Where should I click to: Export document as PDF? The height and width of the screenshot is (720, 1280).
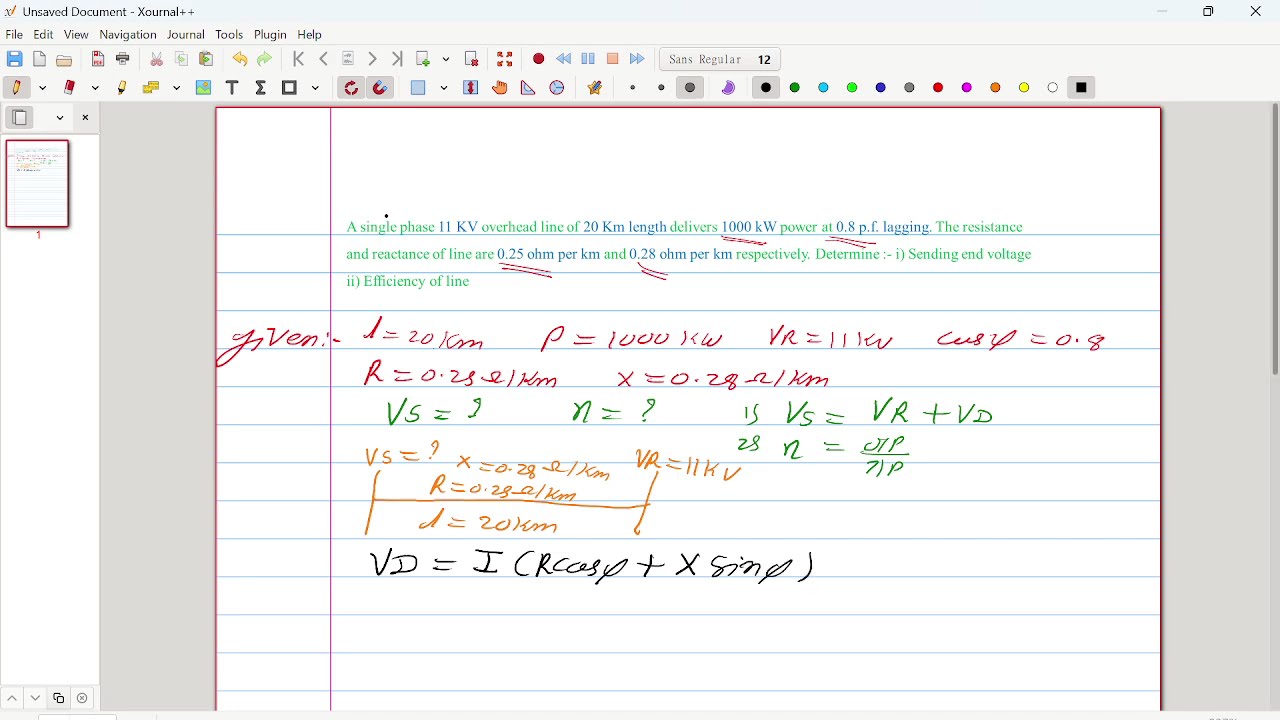(98, 60)
